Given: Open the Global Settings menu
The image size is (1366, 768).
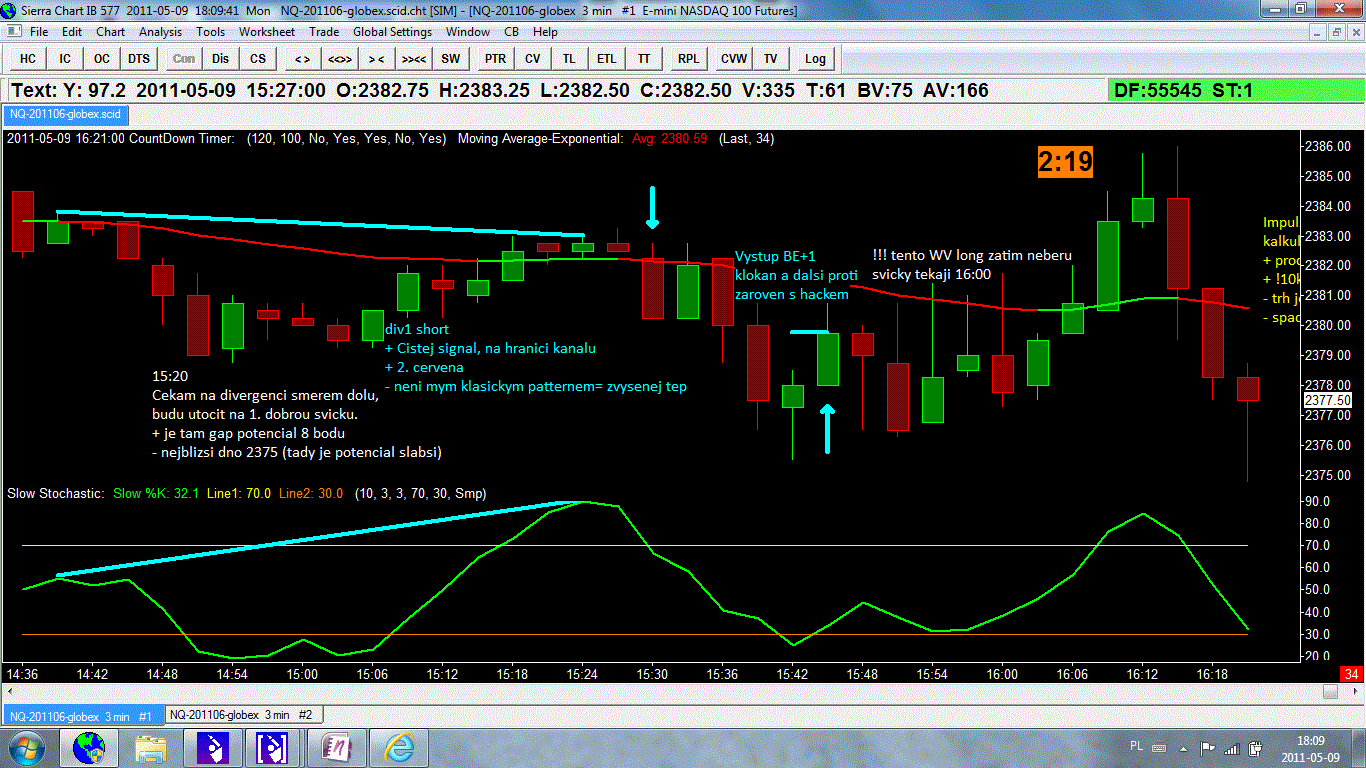Looking at the screenshot, I should (x=393, y=32).
